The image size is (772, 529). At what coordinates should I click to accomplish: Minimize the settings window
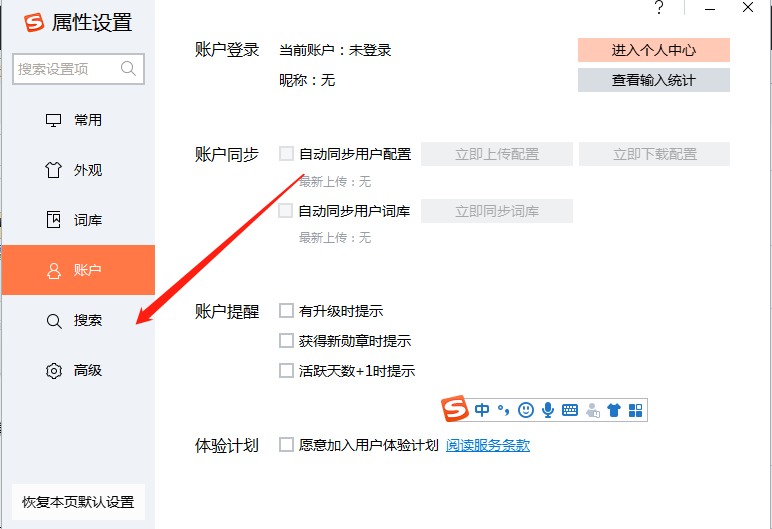(x=709, y=9)
